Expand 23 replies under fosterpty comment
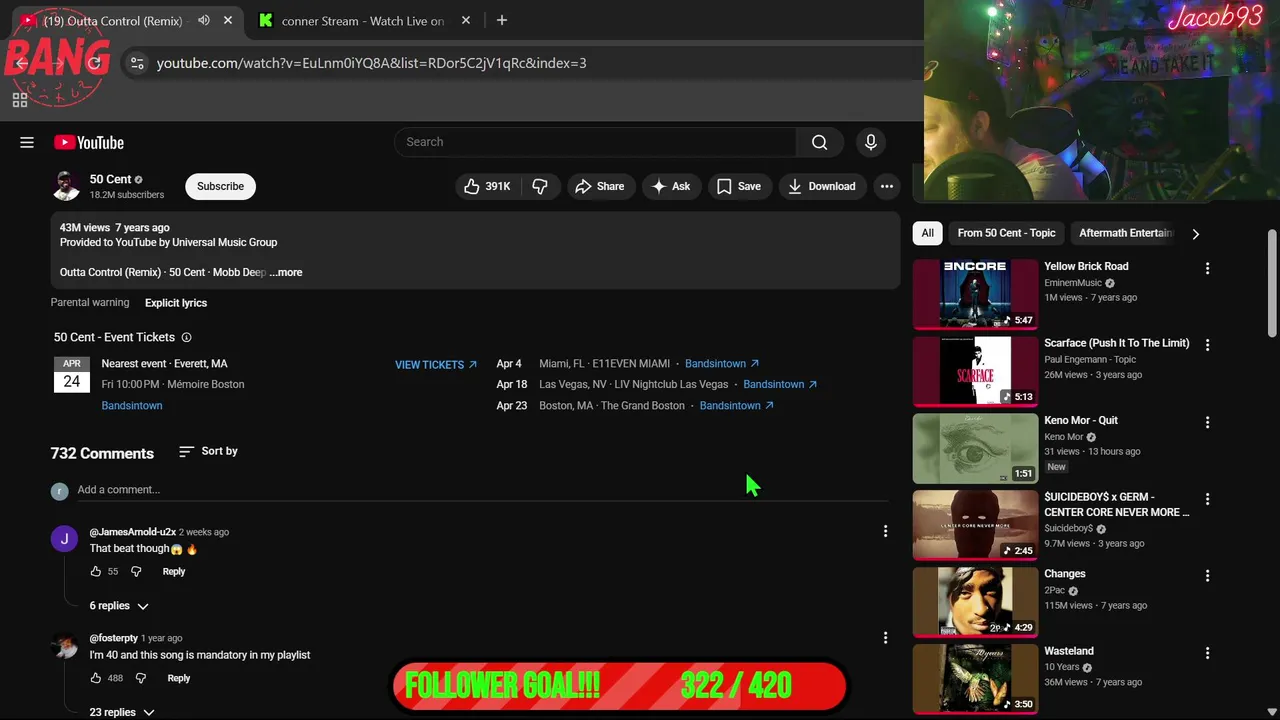Viewport: 1280px width, 720px height. 122,712
